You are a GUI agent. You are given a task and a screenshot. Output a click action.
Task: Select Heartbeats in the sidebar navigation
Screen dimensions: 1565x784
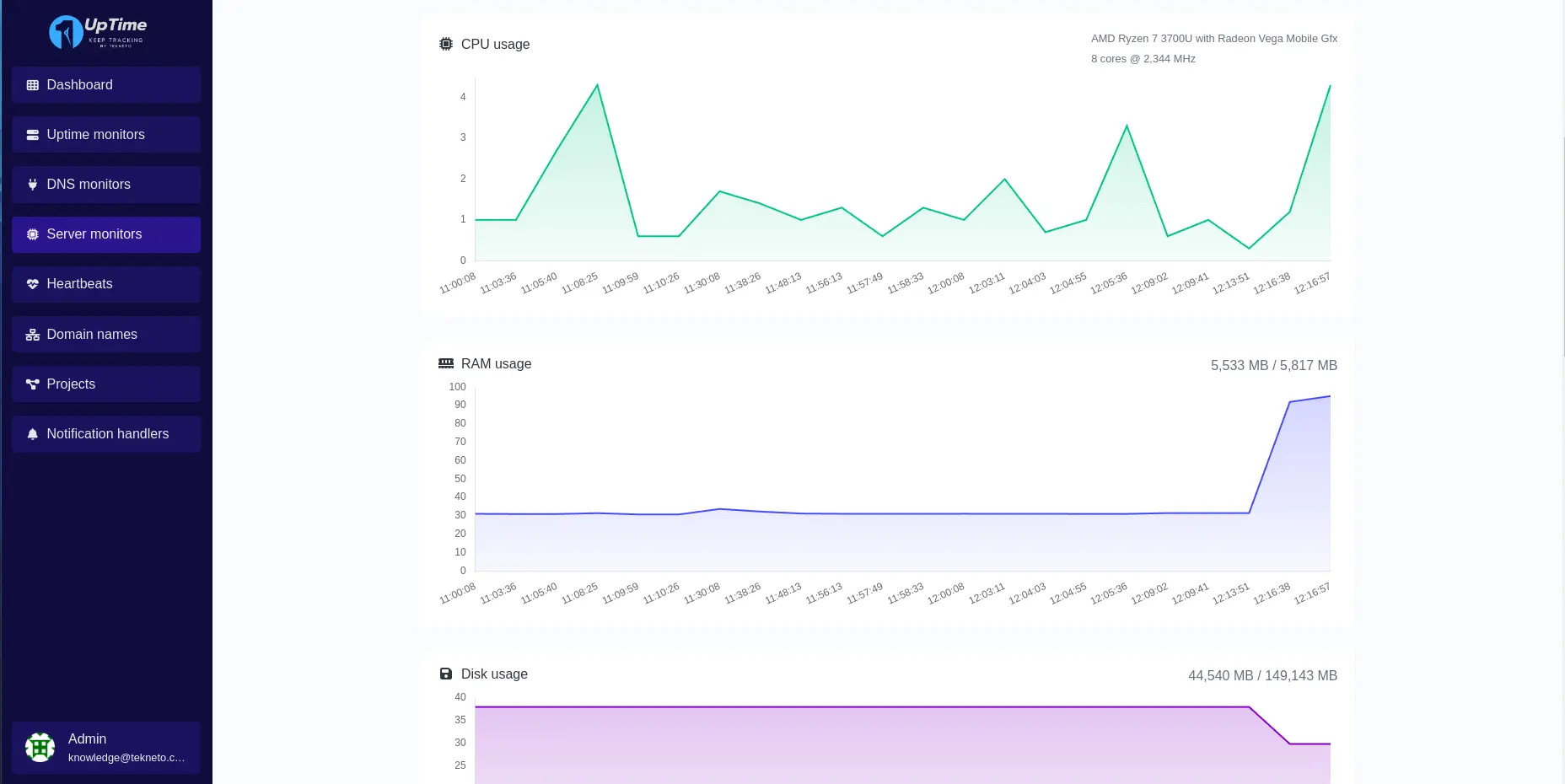80,284
